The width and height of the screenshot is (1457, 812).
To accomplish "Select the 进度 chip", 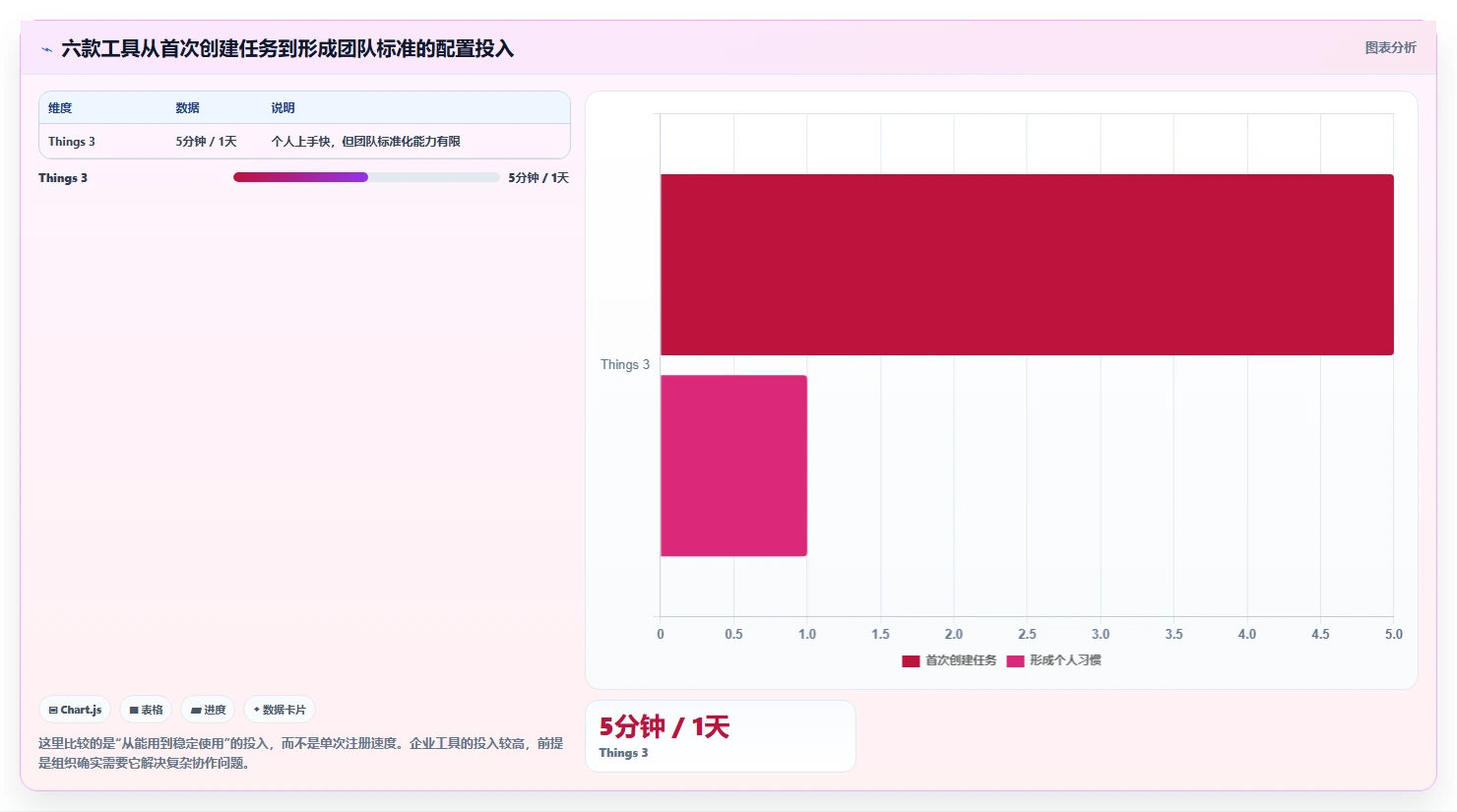I will coord(208,710).
